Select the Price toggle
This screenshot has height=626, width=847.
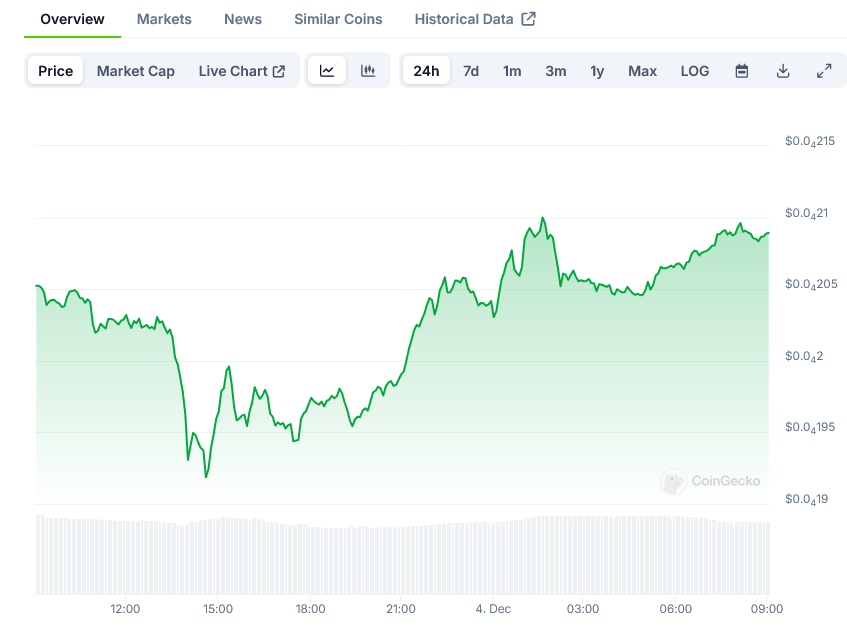coord(56,71)
